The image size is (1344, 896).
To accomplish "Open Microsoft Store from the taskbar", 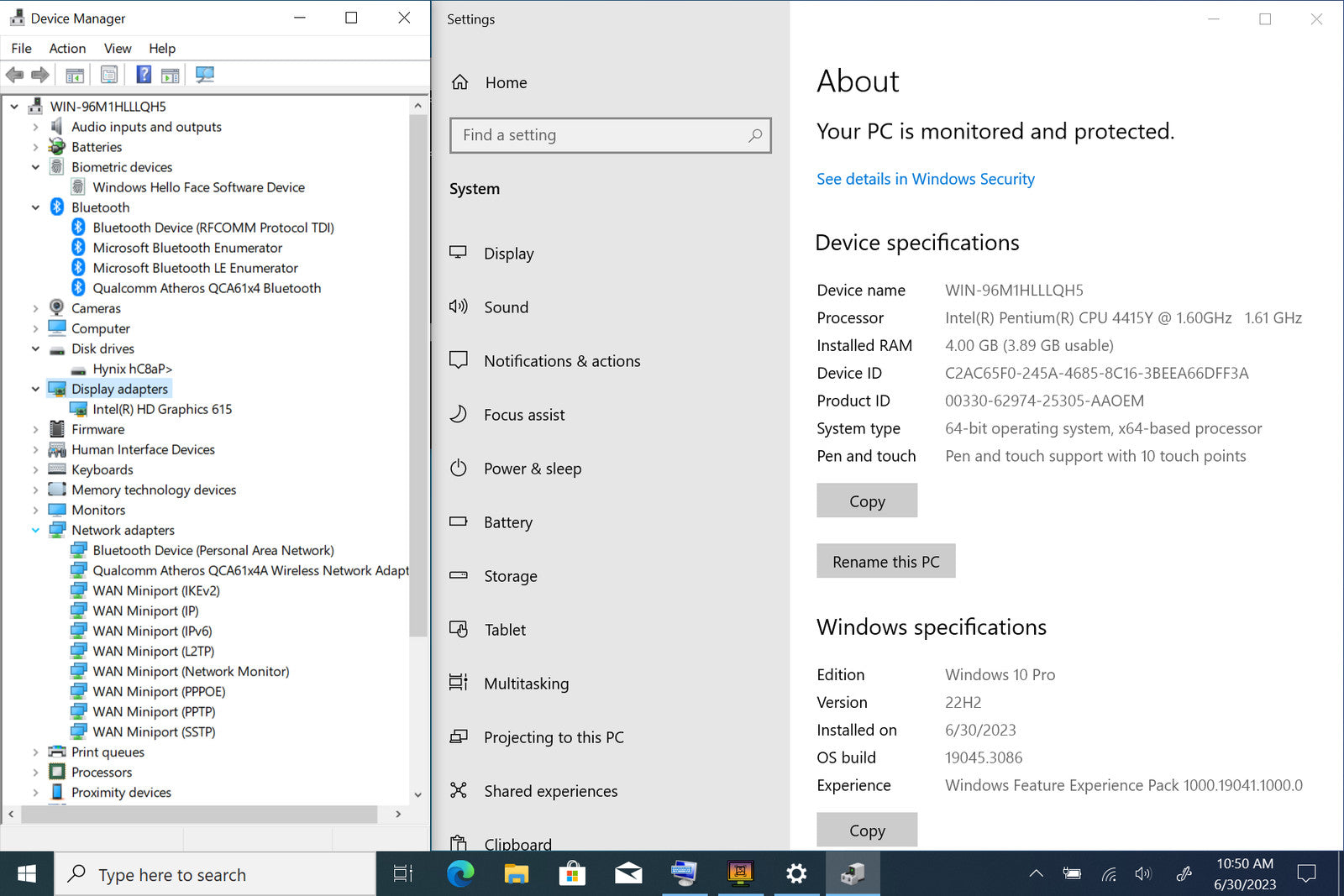I will 572,874.
